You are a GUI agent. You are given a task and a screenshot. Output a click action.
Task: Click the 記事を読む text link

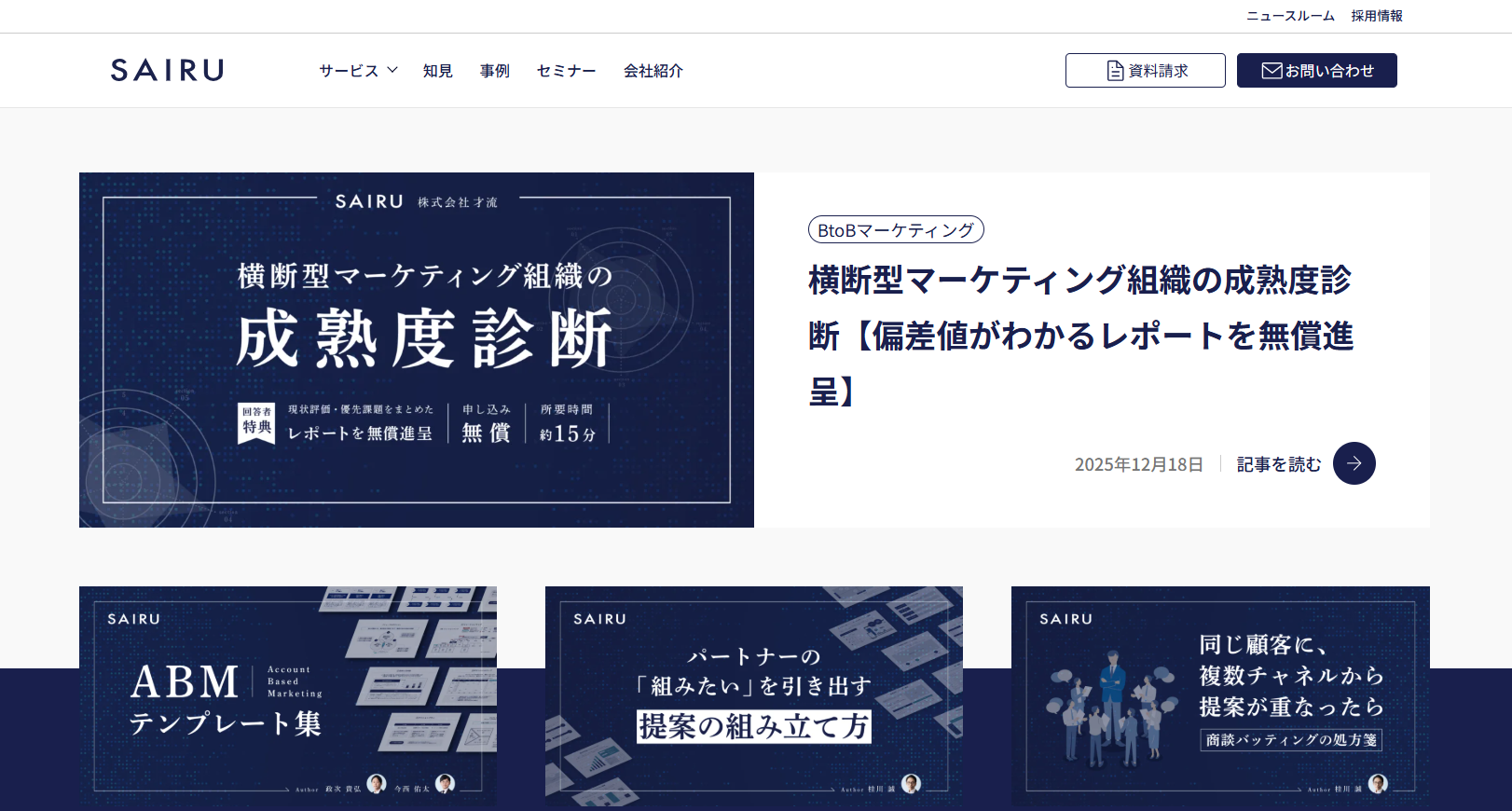click(1278, 464)
